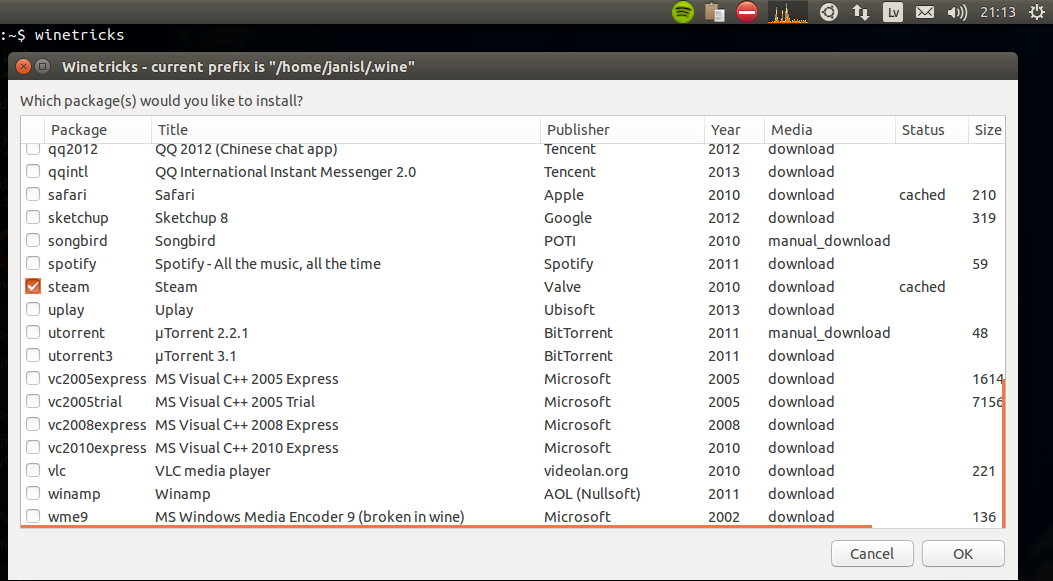
Task: Open the Spotify tray indicator
Action: [683, 11]
